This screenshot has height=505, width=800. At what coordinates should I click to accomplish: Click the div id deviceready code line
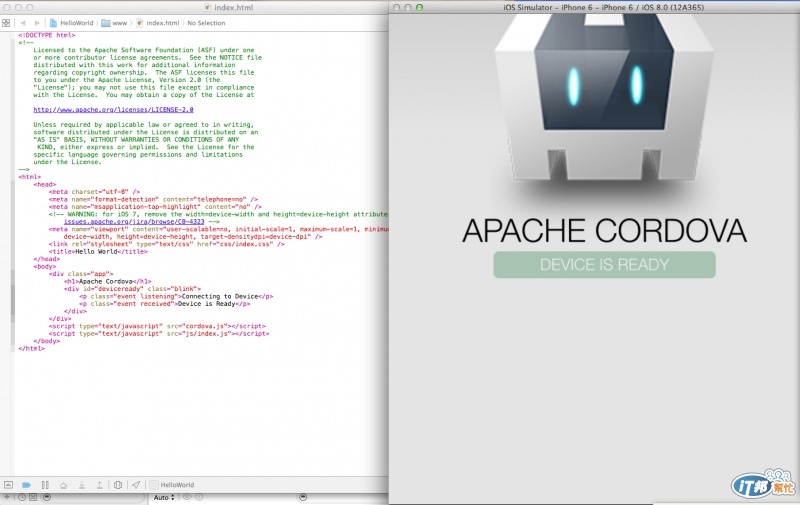point(133,289)
